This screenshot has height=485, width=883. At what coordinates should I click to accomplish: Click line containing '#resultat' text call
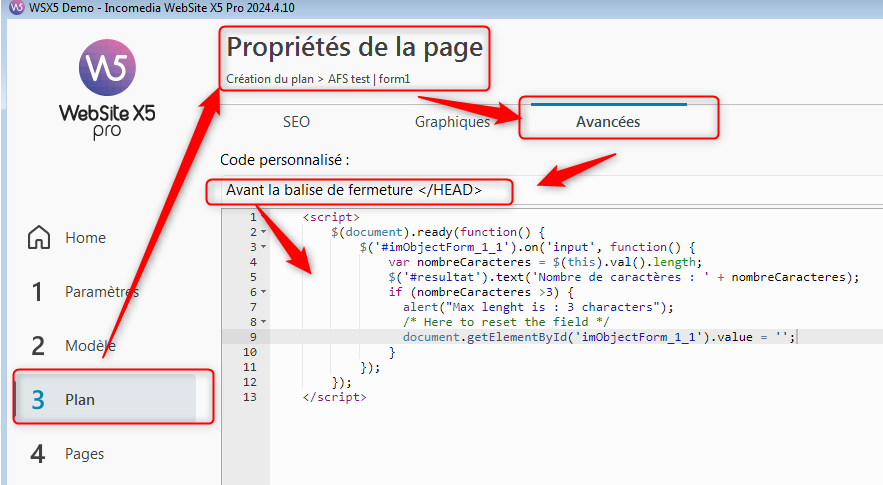623,277
